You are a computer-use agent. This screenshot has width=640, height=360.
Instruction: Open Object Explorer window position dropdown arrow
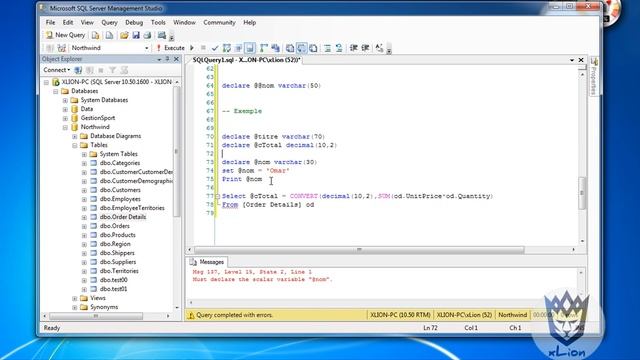[x=159, y=60]
